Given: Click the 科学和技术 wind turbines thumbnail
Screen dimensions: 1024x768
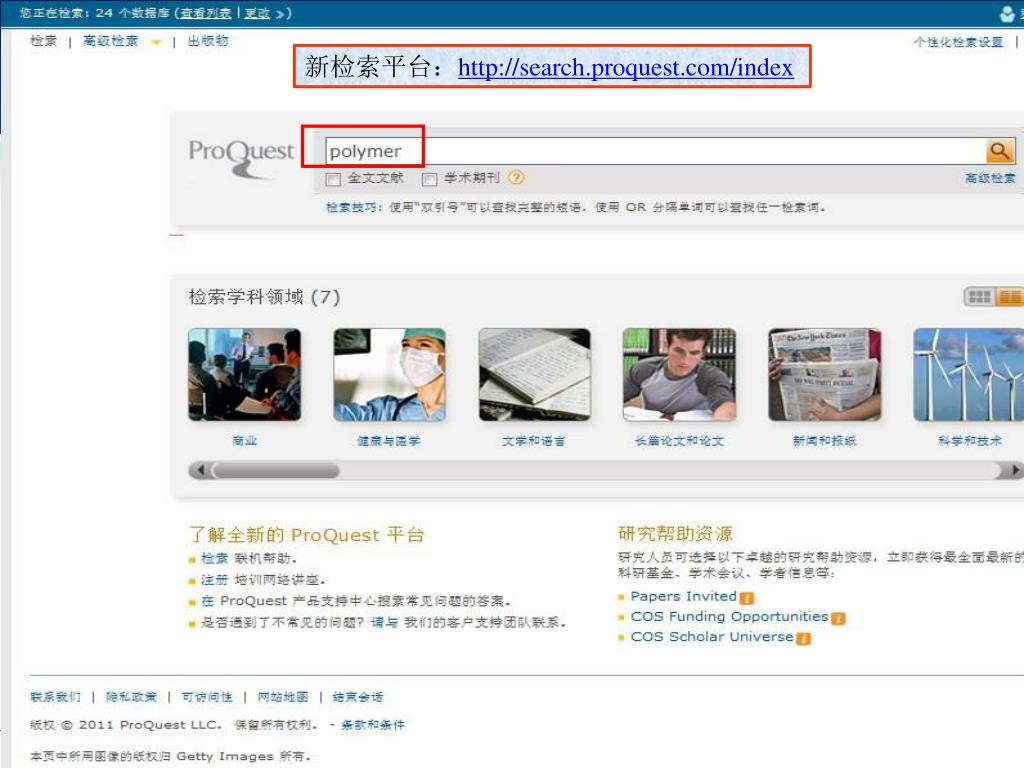Looking at the screenshot, I should [x=969, y=375].
